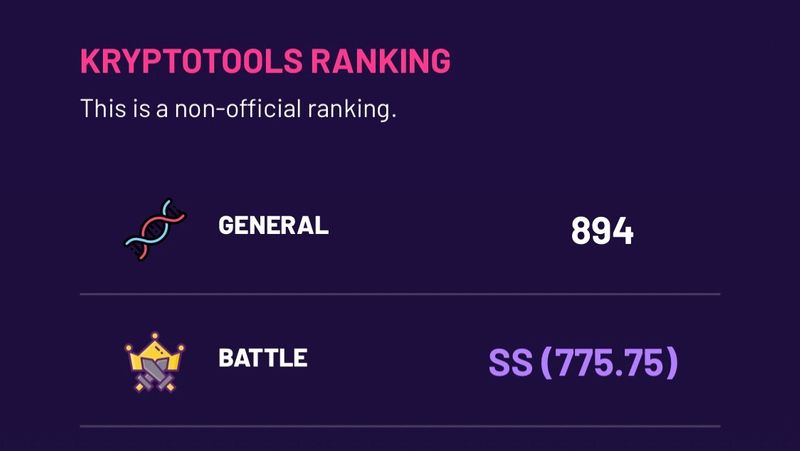Tap the SS grade letters
This screenshot has height=451, width=800.
point(510,362)
